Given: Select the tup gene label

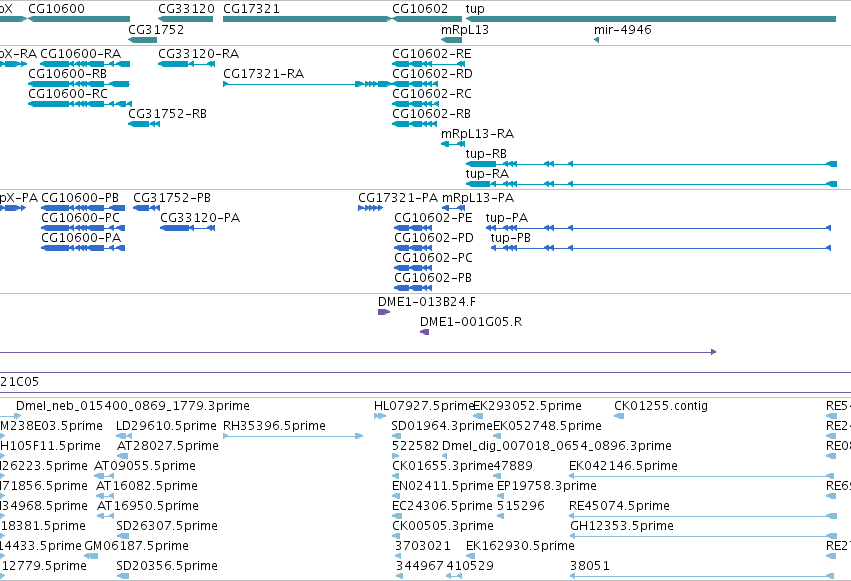Looking at the screenshot, I should 475,9.
